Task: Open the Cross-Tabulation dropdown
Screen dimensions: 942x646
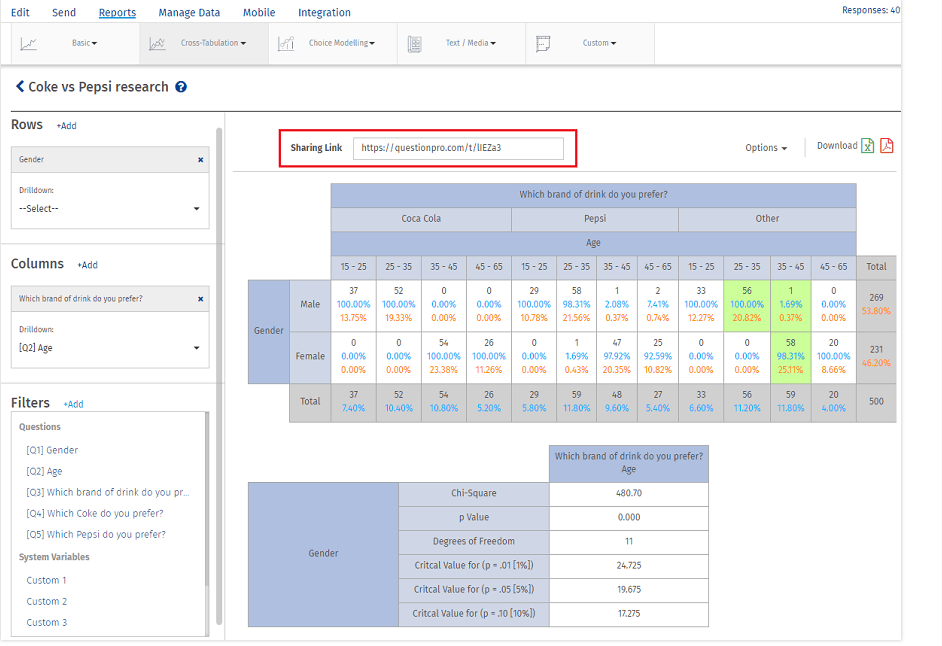Action: [x=213, y=43]
